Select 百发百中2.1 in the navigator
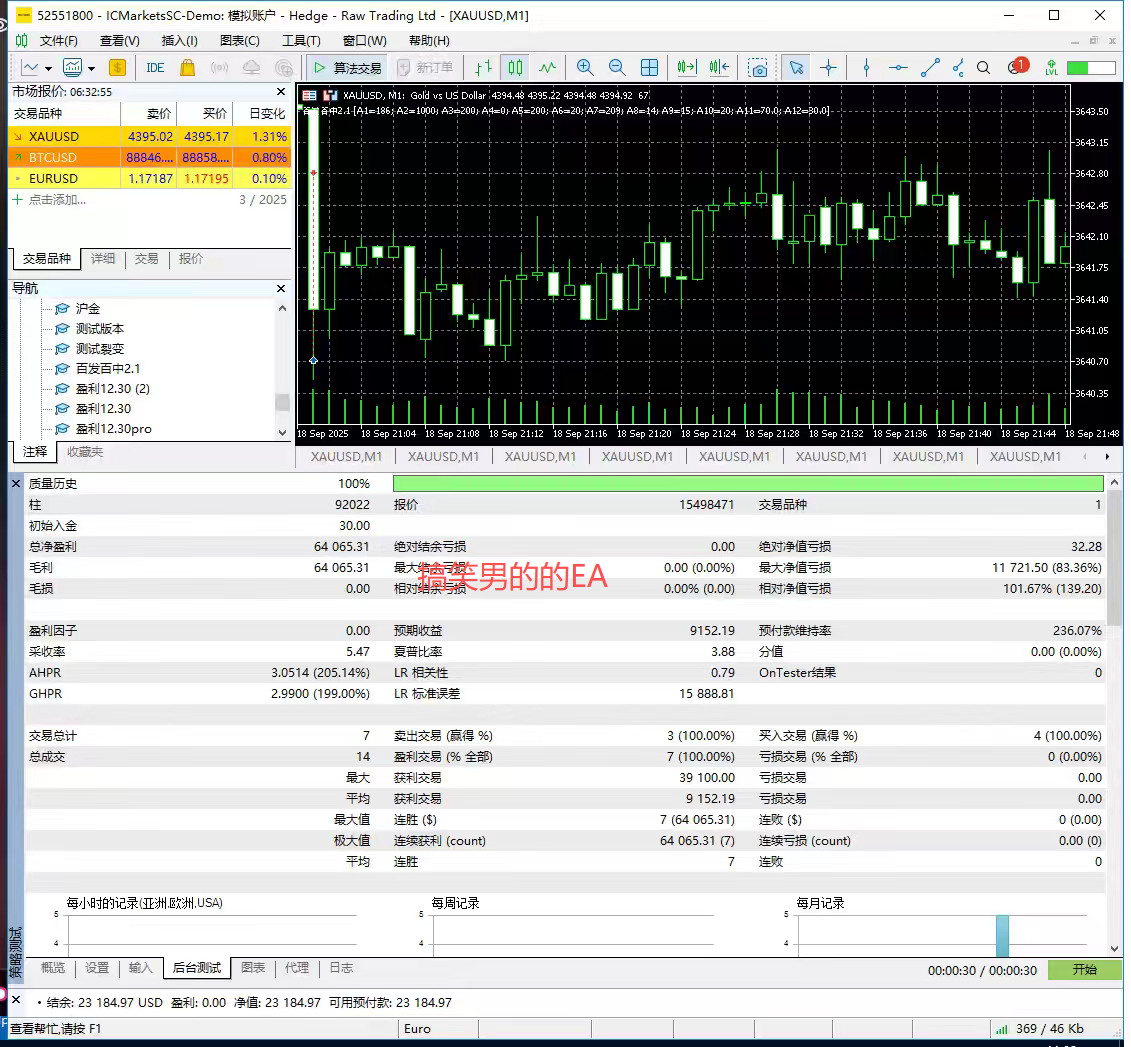 click(x=107, y=368)
